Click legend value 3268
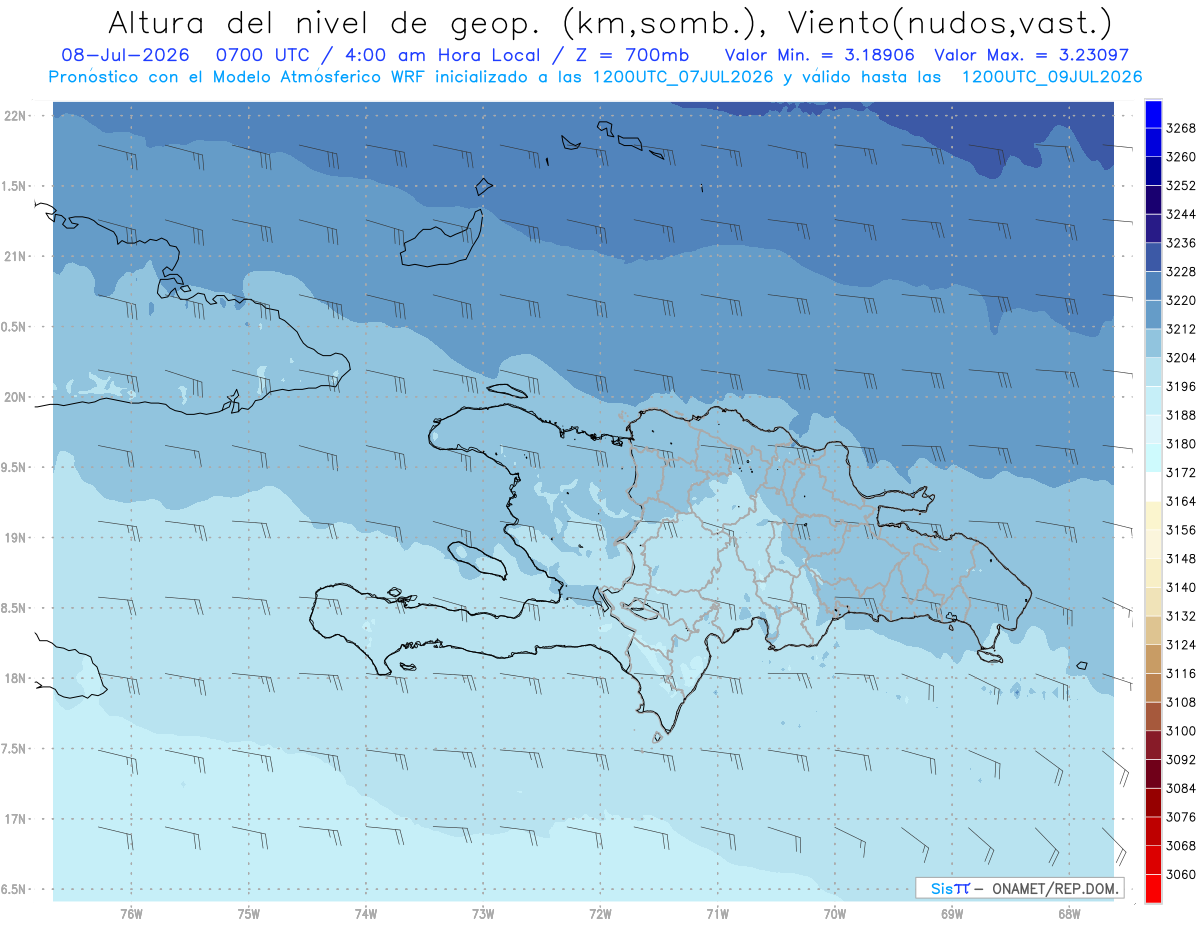1200x927 pixels. [1181, 128]
